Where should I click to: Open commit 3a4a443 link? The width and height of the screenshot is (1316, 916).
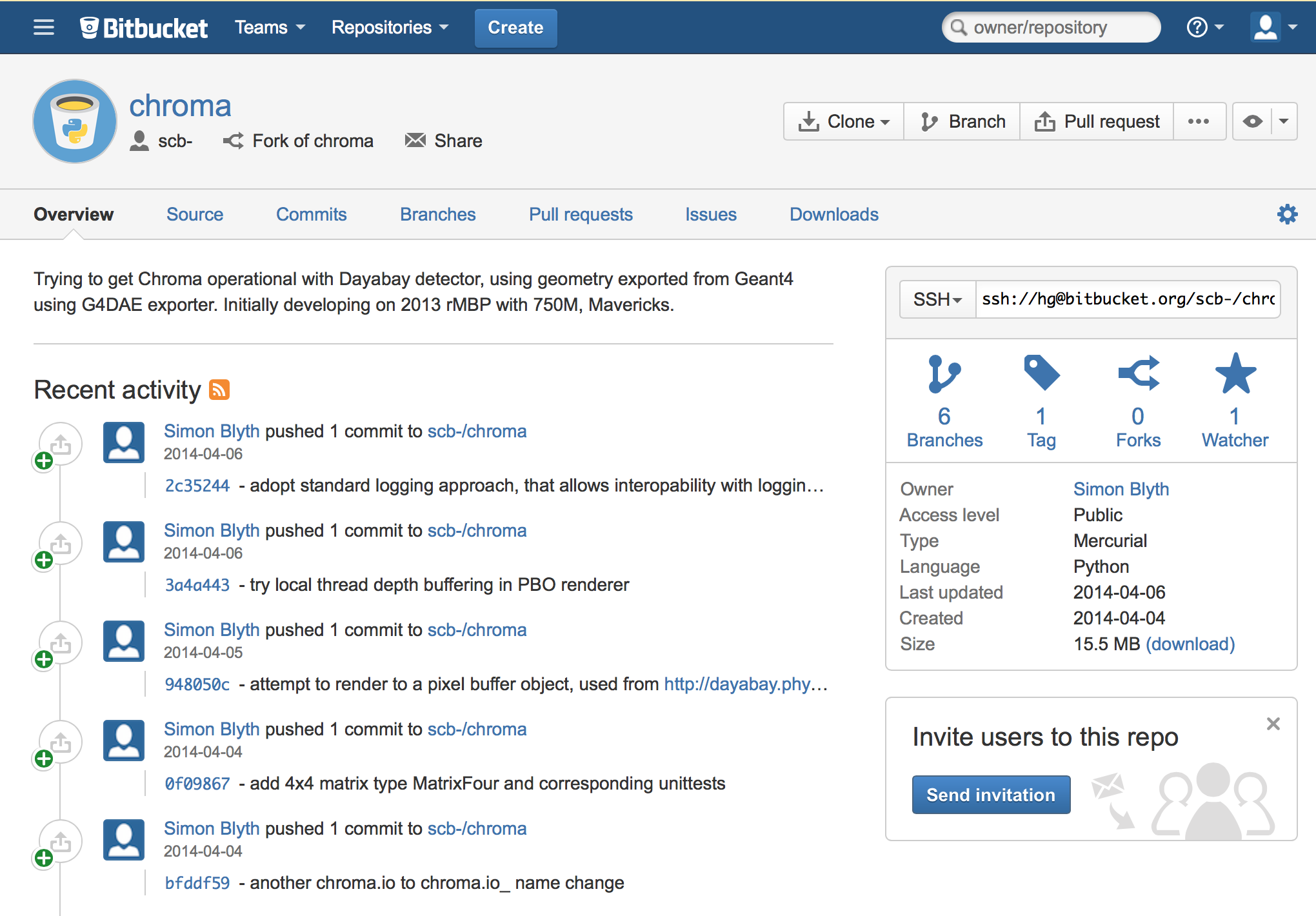pos(197,585)
